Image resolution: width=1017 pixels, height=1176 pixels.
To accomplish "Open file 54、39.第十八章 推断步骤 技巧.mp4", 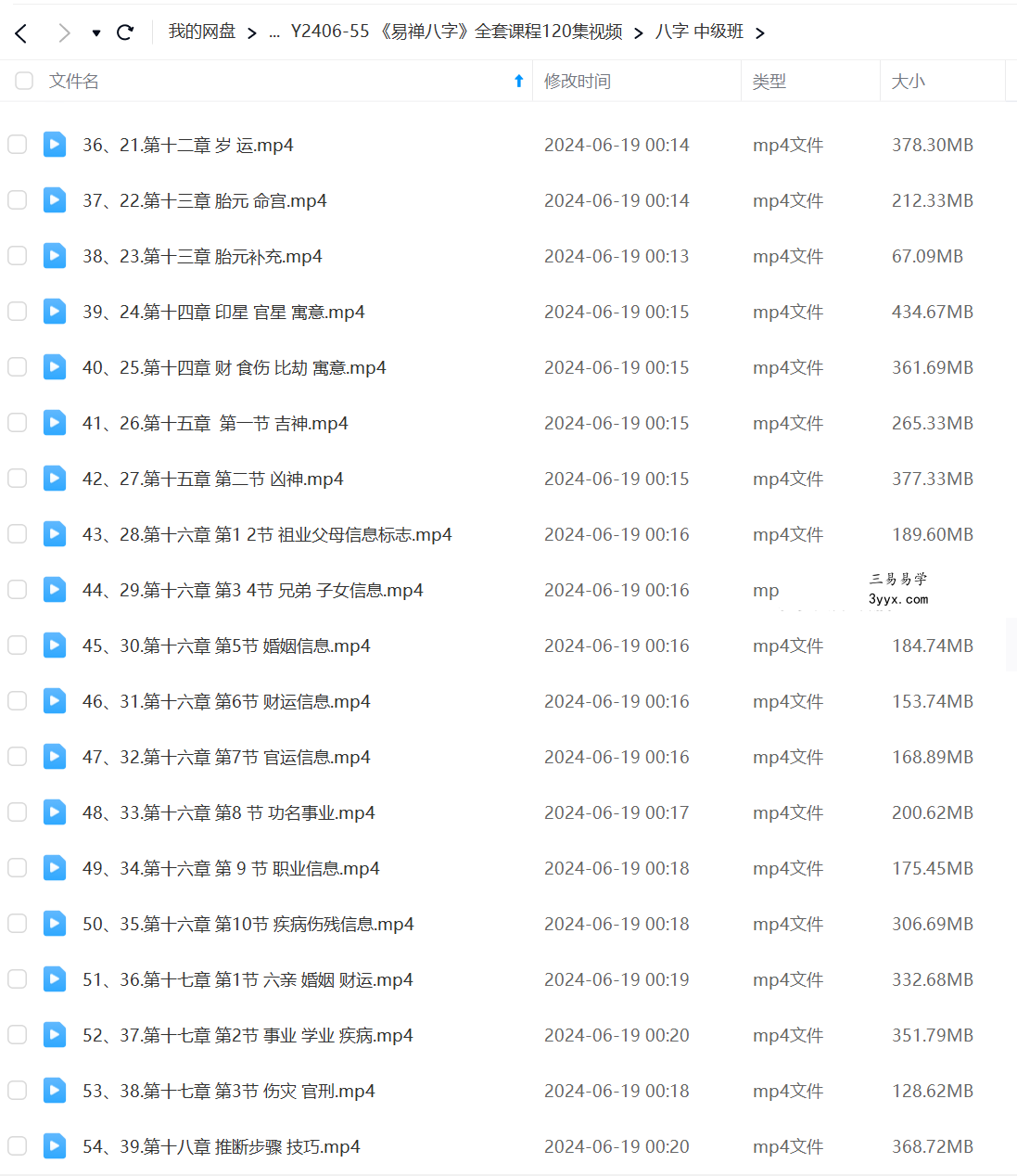I will pyautogui.click(x=222, y=1146).
